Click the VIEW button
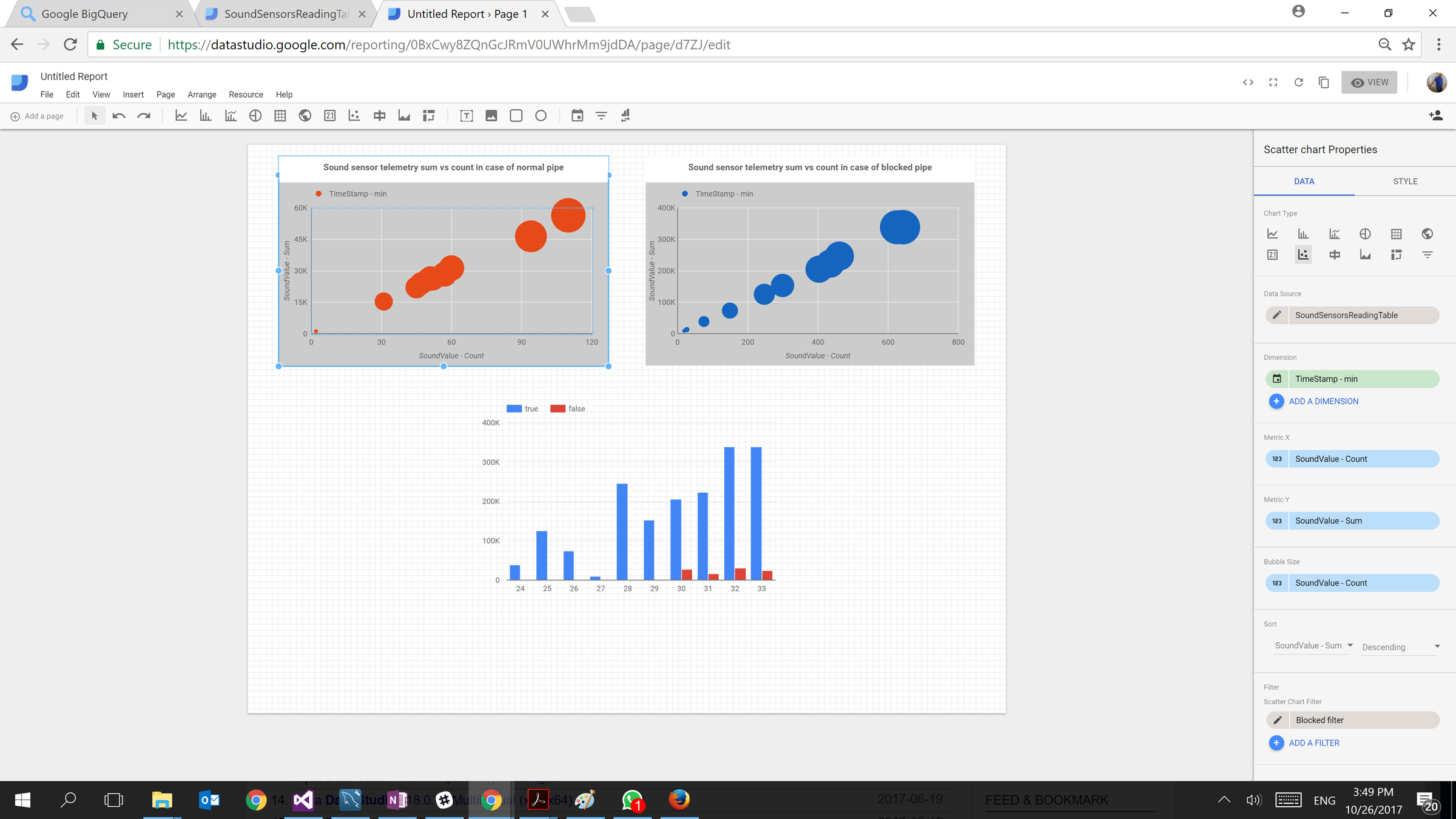Screen dimensions: 1456x819 [x=1369, y=83]
